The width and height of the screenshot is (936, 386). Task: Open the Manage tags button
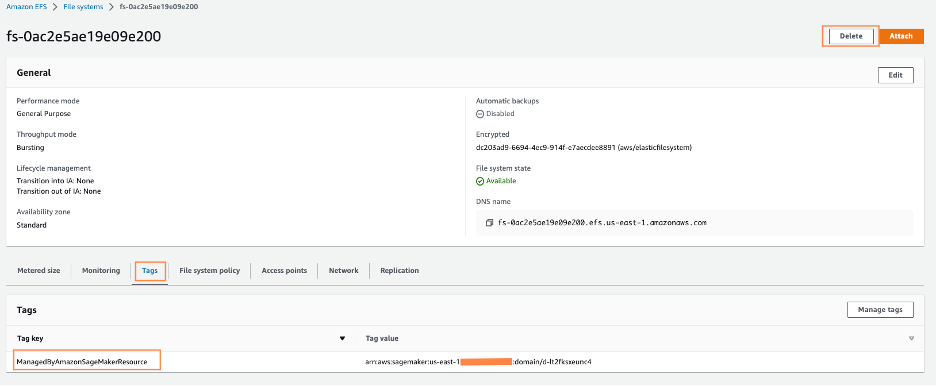point(880,310)
